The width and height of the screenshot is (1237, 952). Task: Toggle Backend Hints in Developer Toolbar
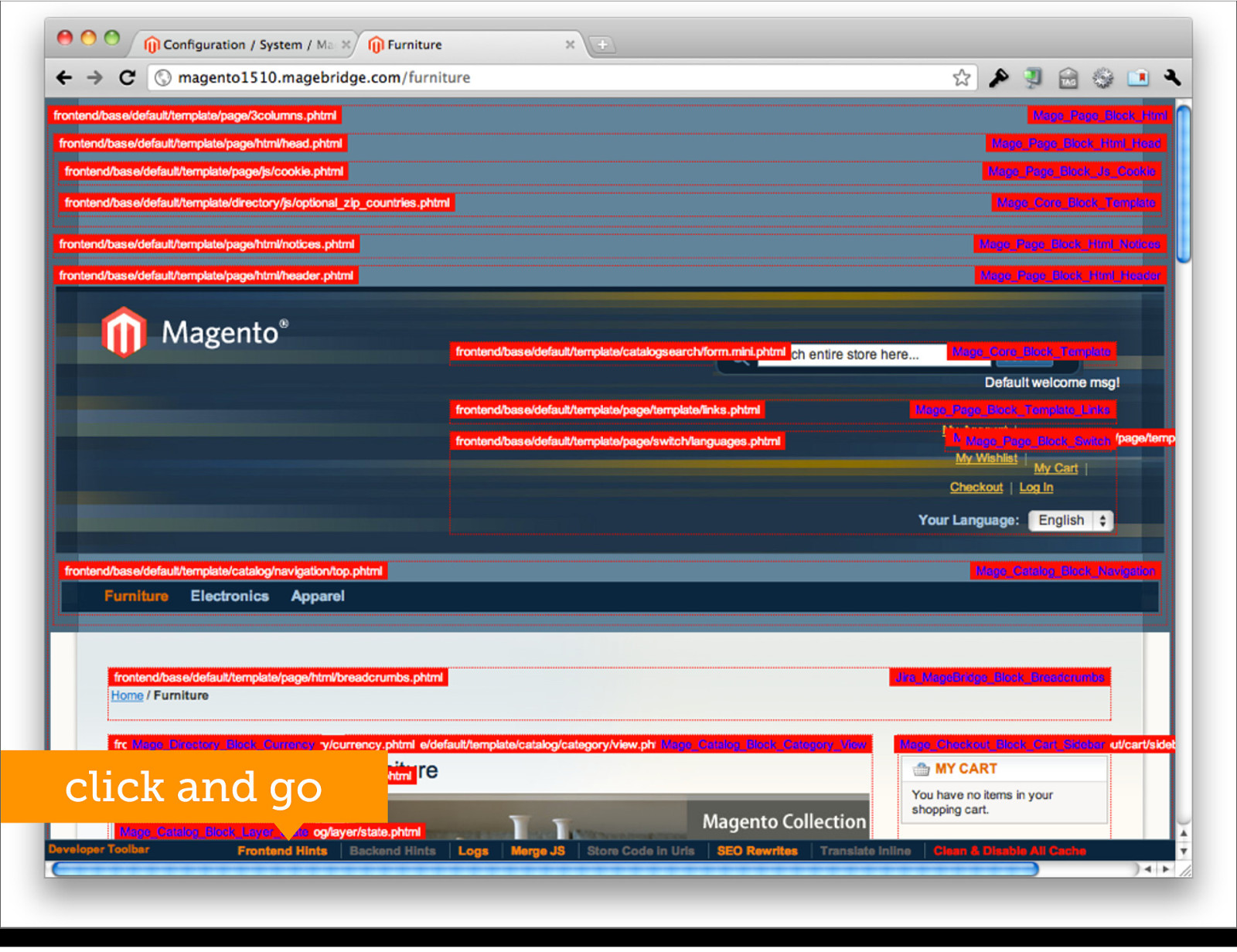click(393, 851)
